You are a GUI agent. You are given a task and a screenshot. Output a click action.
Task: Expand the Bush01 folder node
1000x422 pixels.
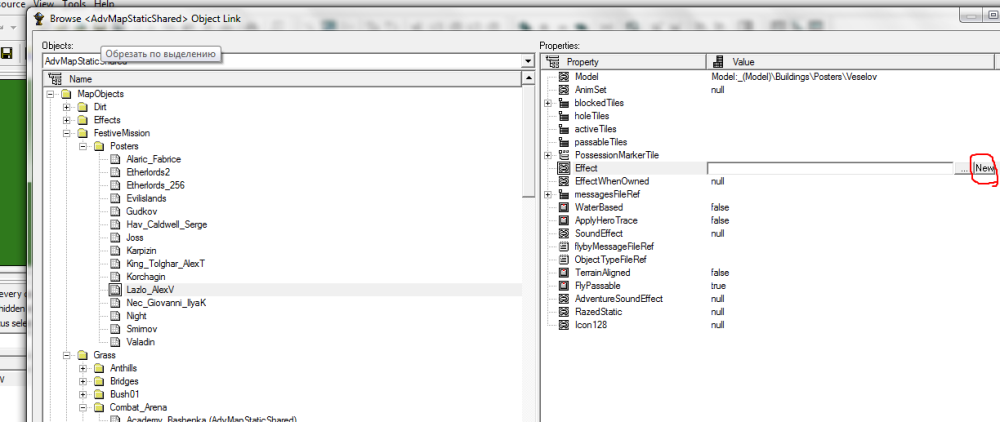coord(82,394)
